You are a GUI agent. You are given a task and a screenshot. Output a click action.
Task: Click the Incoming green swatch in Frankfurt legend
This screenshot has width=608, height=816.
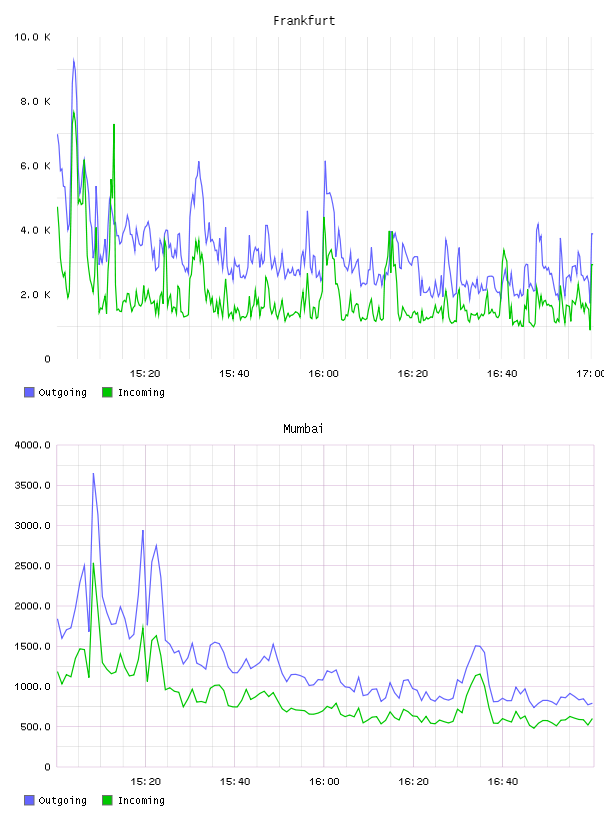tap(107, 392)
